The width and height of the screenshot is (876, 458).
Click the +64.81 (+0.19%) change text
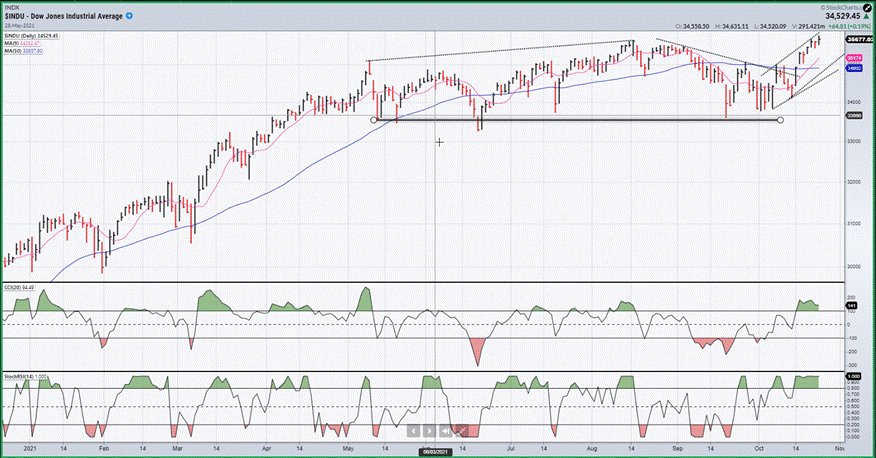click(849, 26)
